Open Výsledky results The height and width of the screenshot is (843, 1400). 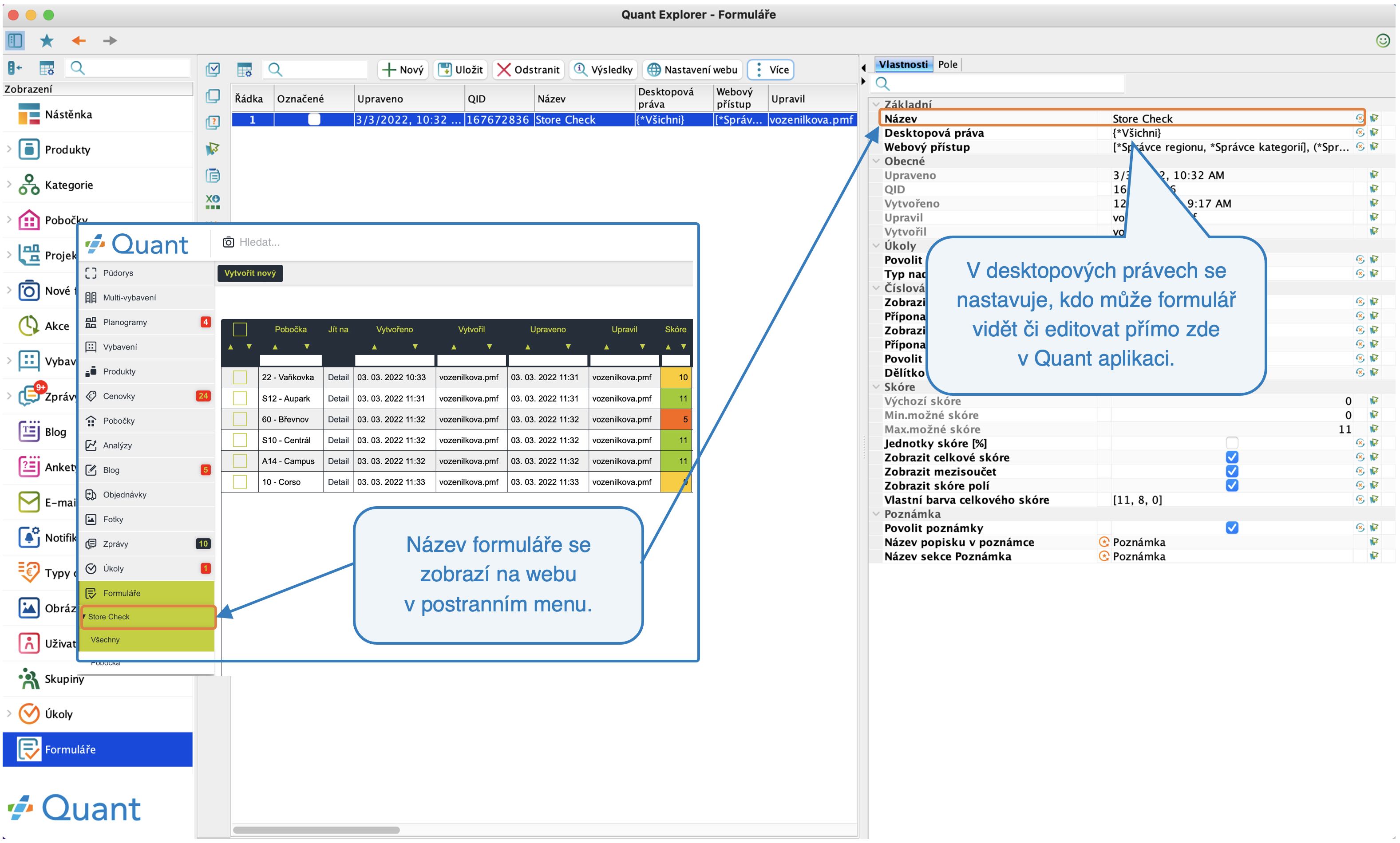click(603, 69)
